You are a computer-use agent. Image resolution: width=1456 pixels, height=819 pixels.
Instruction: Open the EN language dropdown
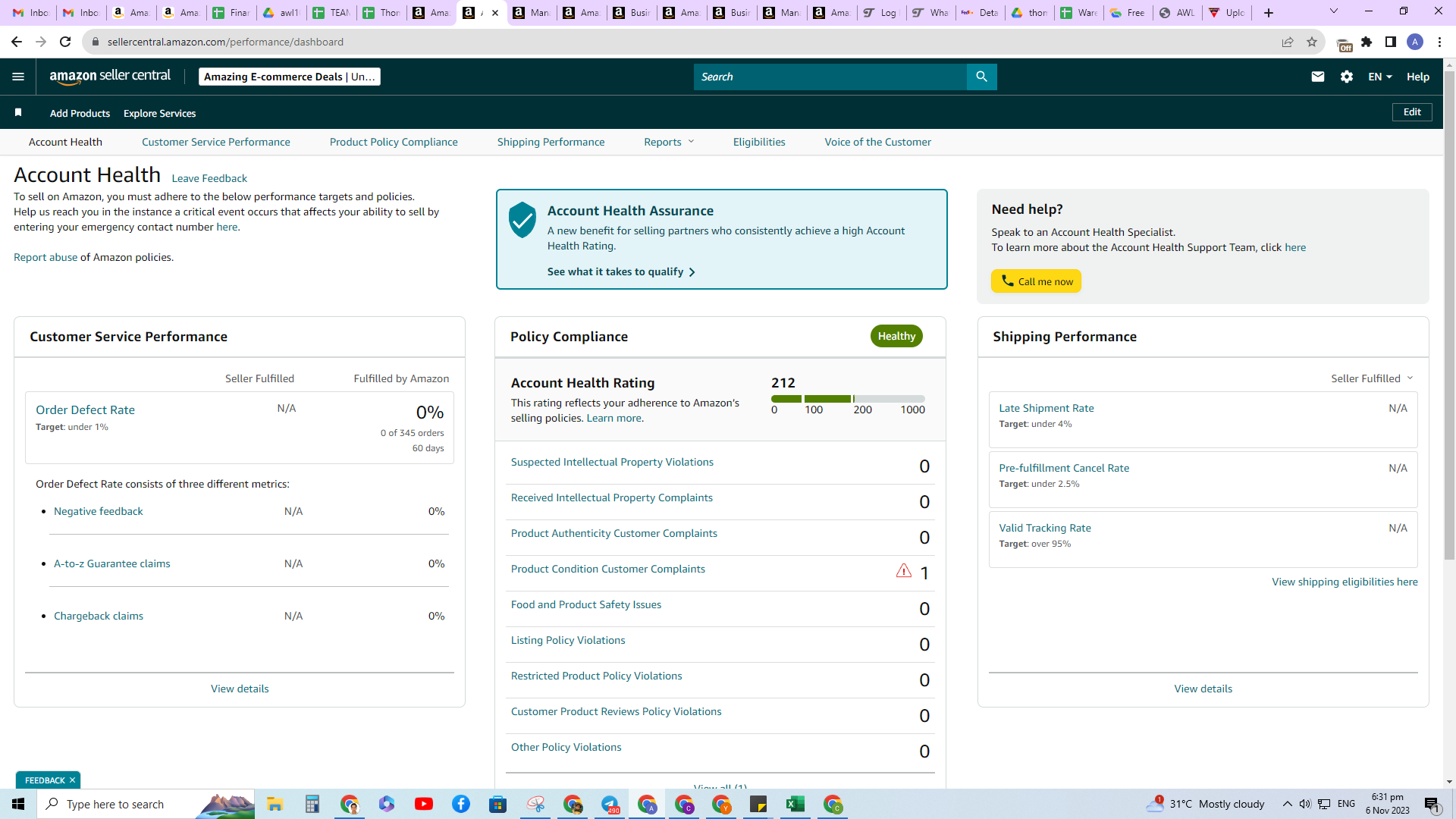pos(1380,77)
